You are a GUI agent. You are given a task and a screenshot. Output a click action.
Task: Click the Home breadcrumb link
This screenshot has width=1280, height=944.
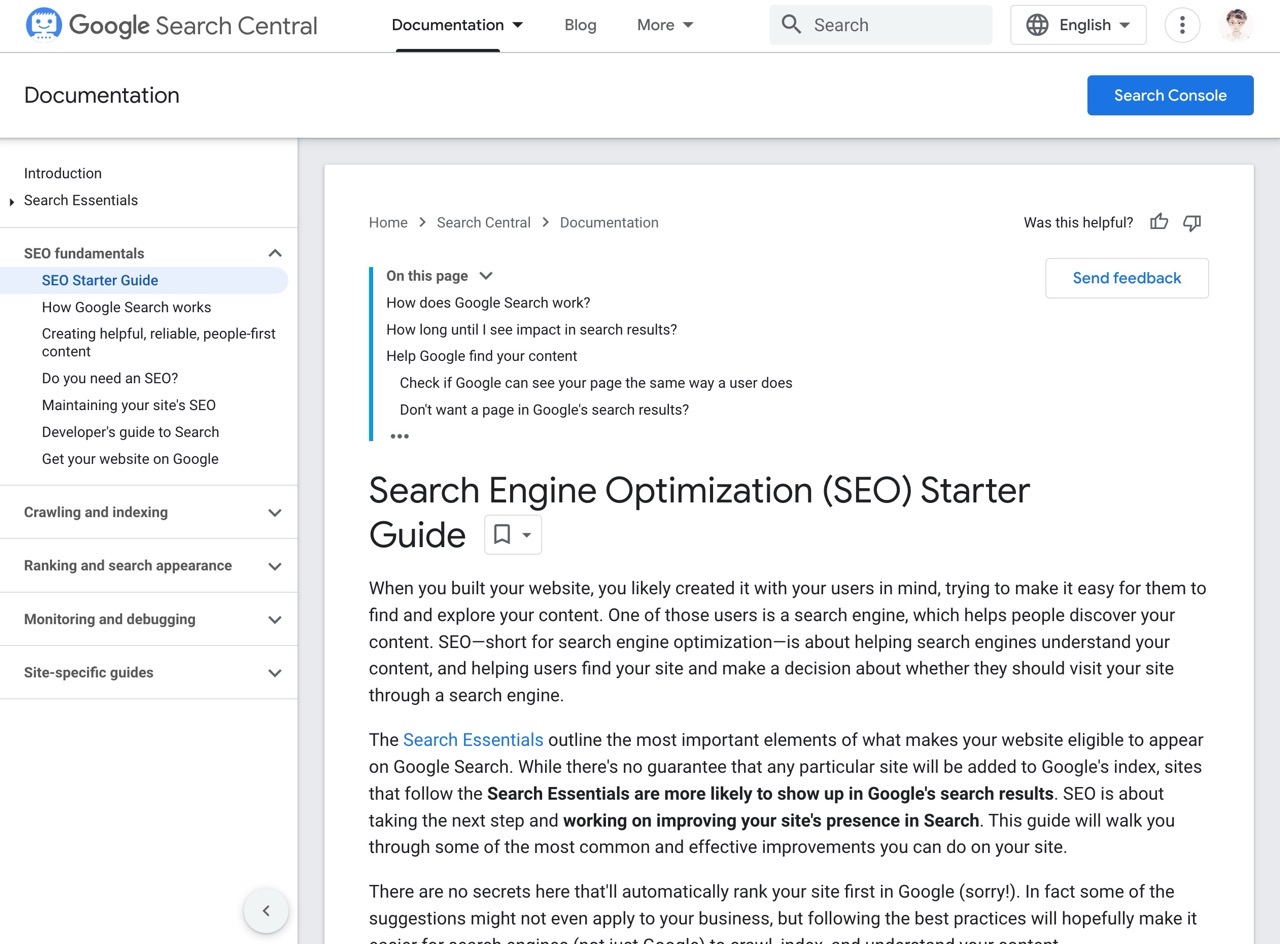(388, 222)
